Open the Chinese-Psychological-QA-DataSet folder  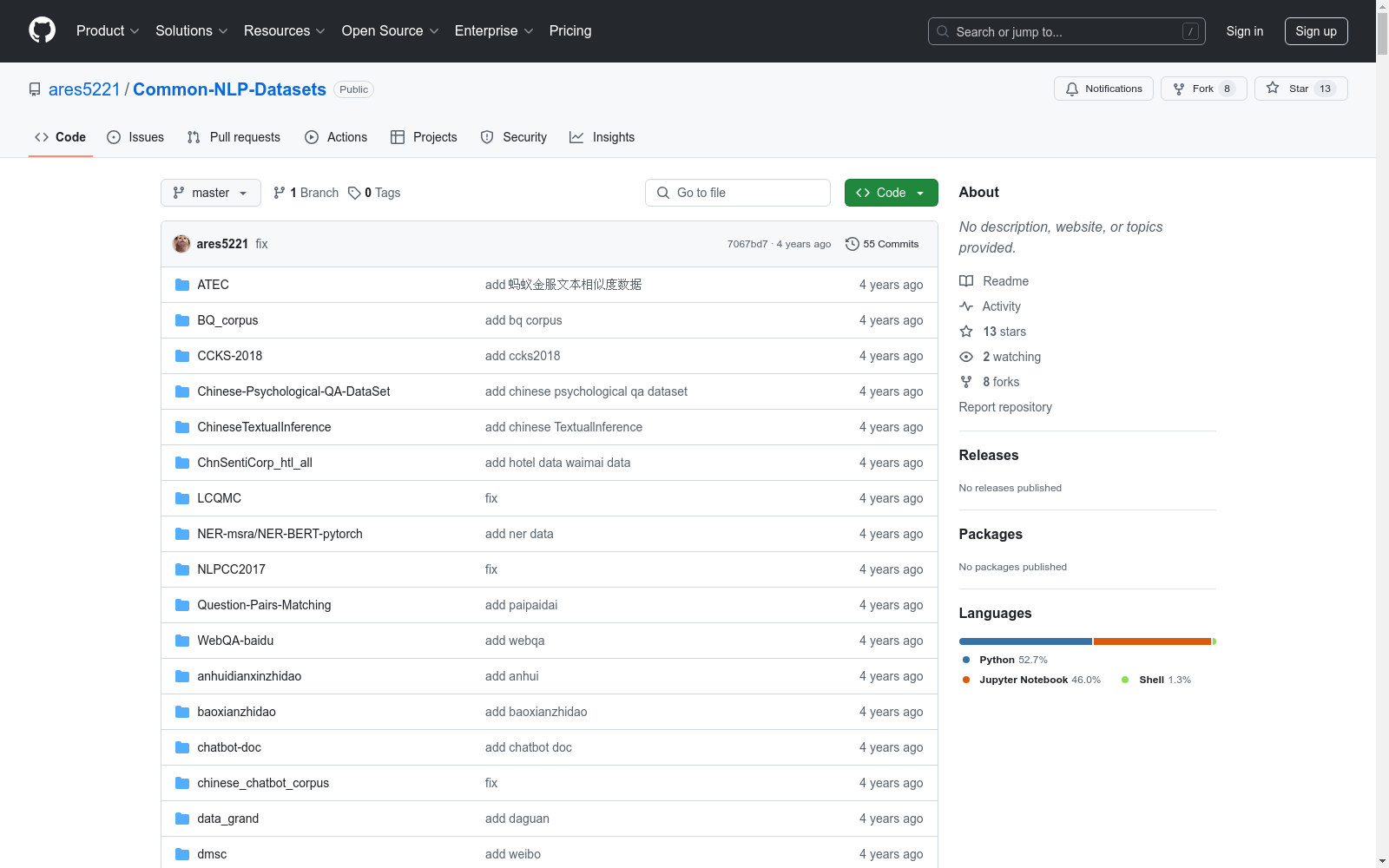293,391
